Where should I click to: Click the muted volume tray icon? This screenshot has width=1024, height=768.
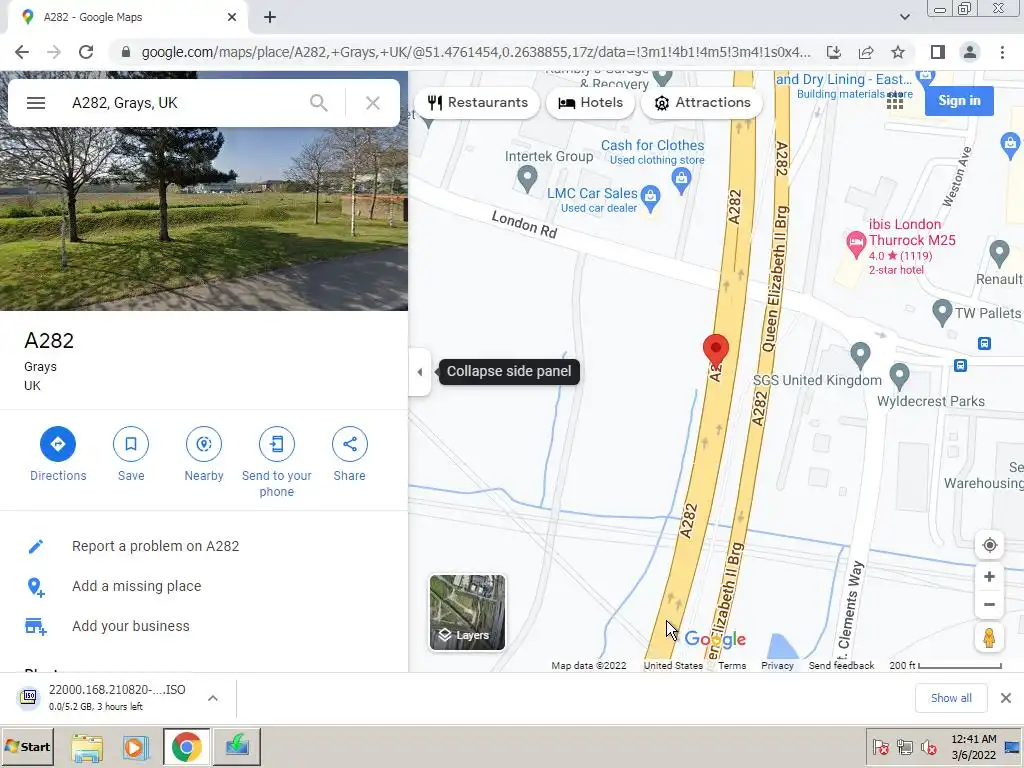(927, 746)
